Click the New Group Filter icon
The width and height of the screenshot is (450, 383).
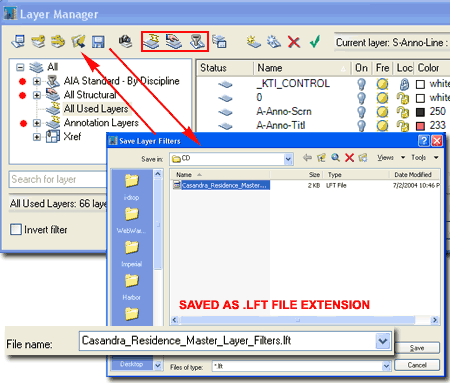pos(174,42)
